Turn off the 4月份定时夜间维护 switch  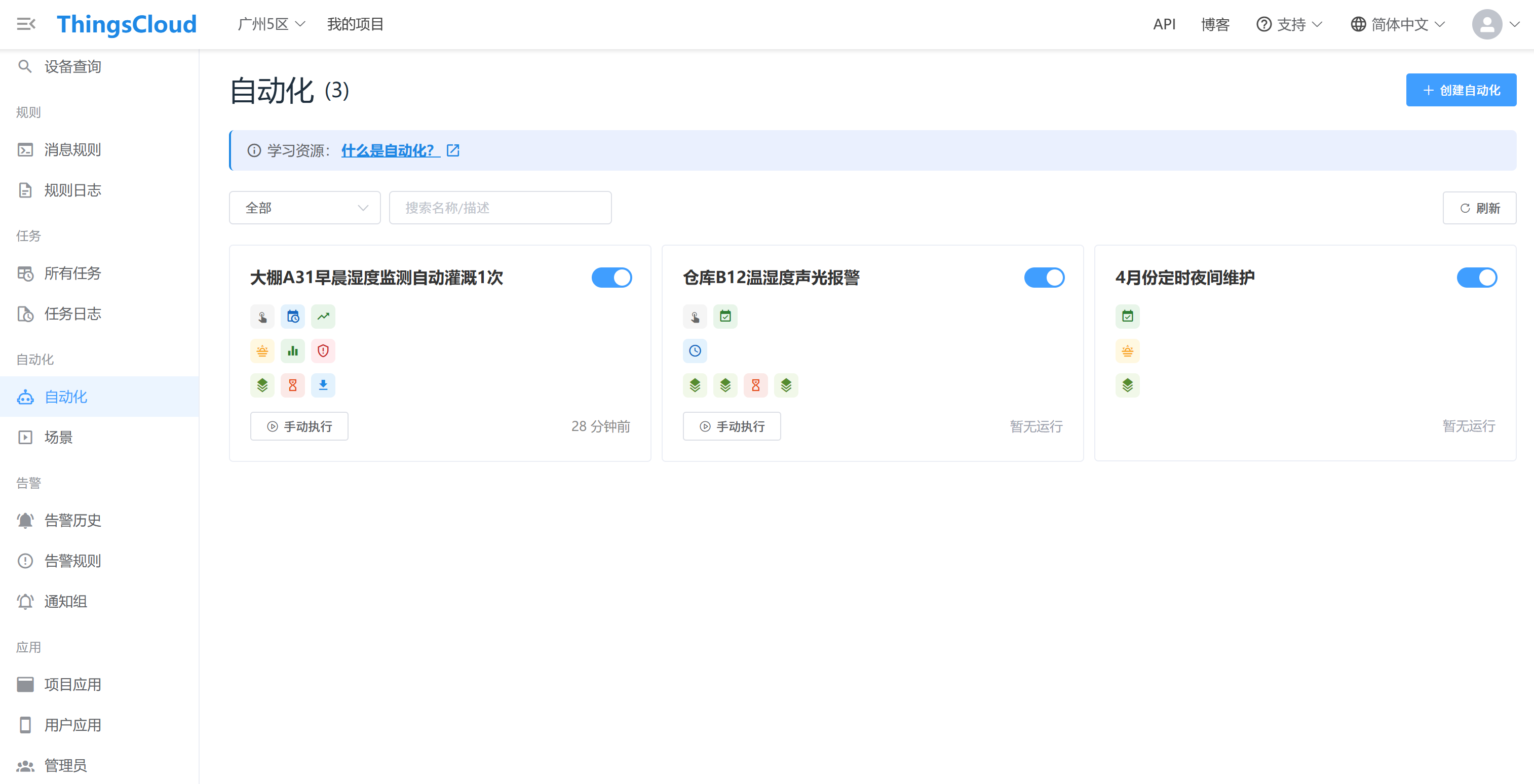click(x=1476, y=278)
